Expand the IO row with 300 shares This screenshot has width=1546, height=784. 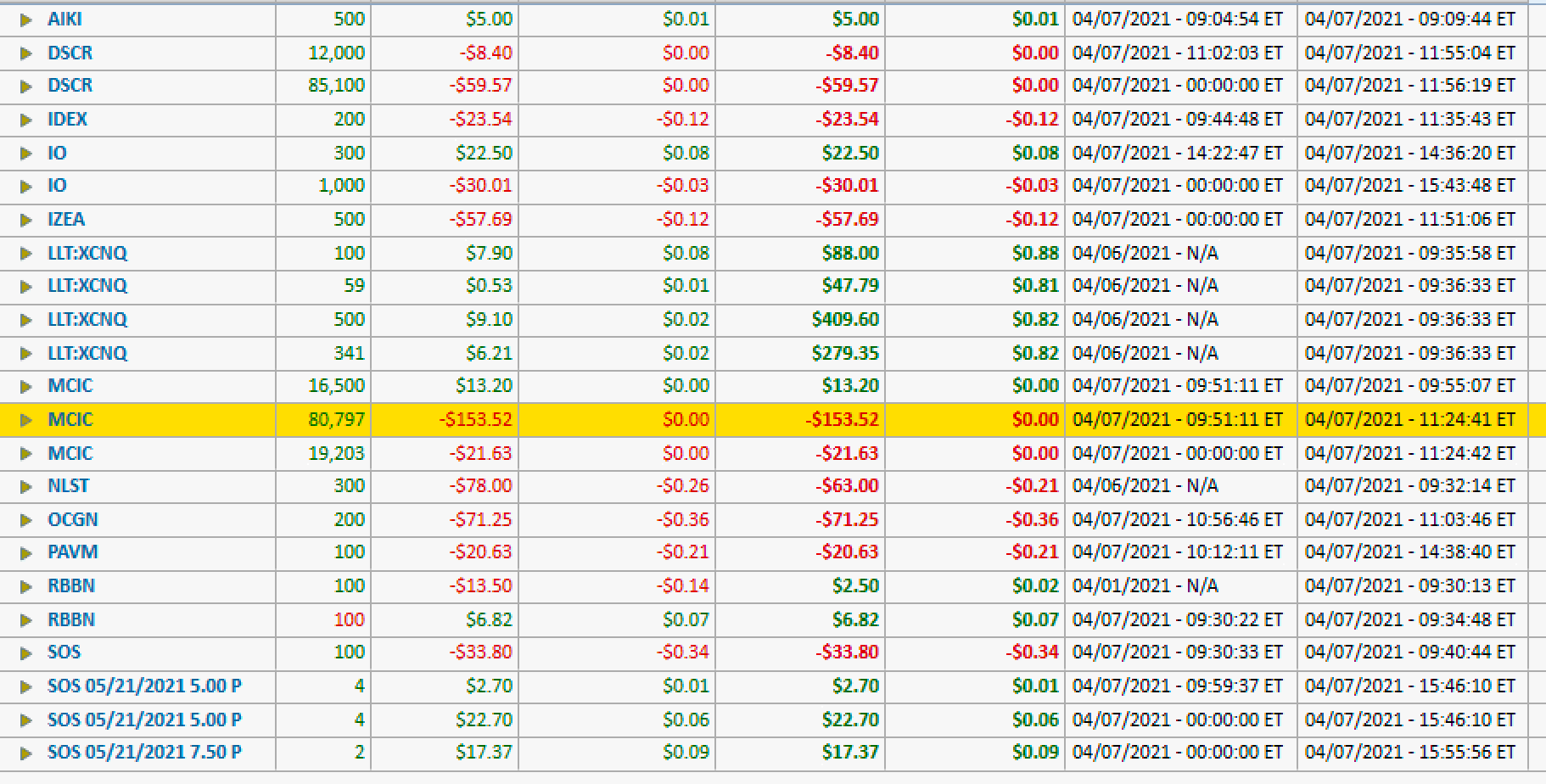[26, 154]
